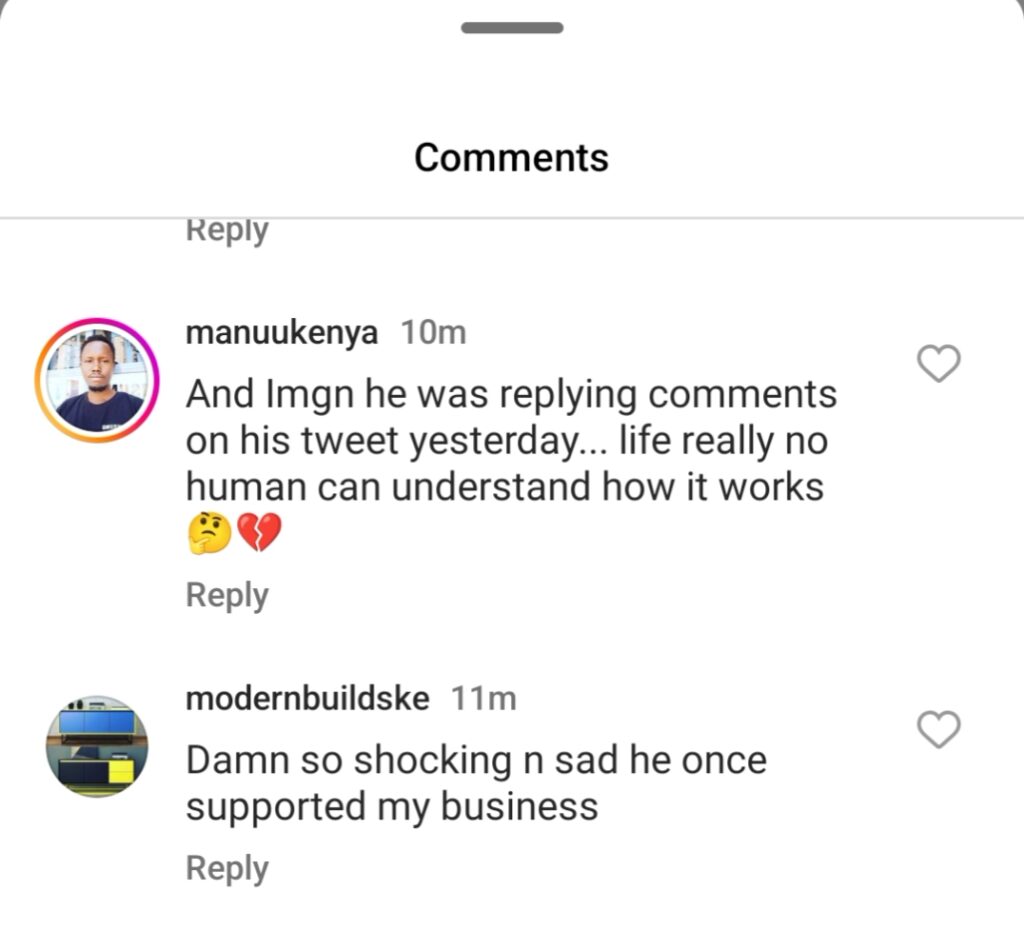The image size is (1024, 950).
Task: Tap the broken heart emoji
Action: [x=259, y=534]
